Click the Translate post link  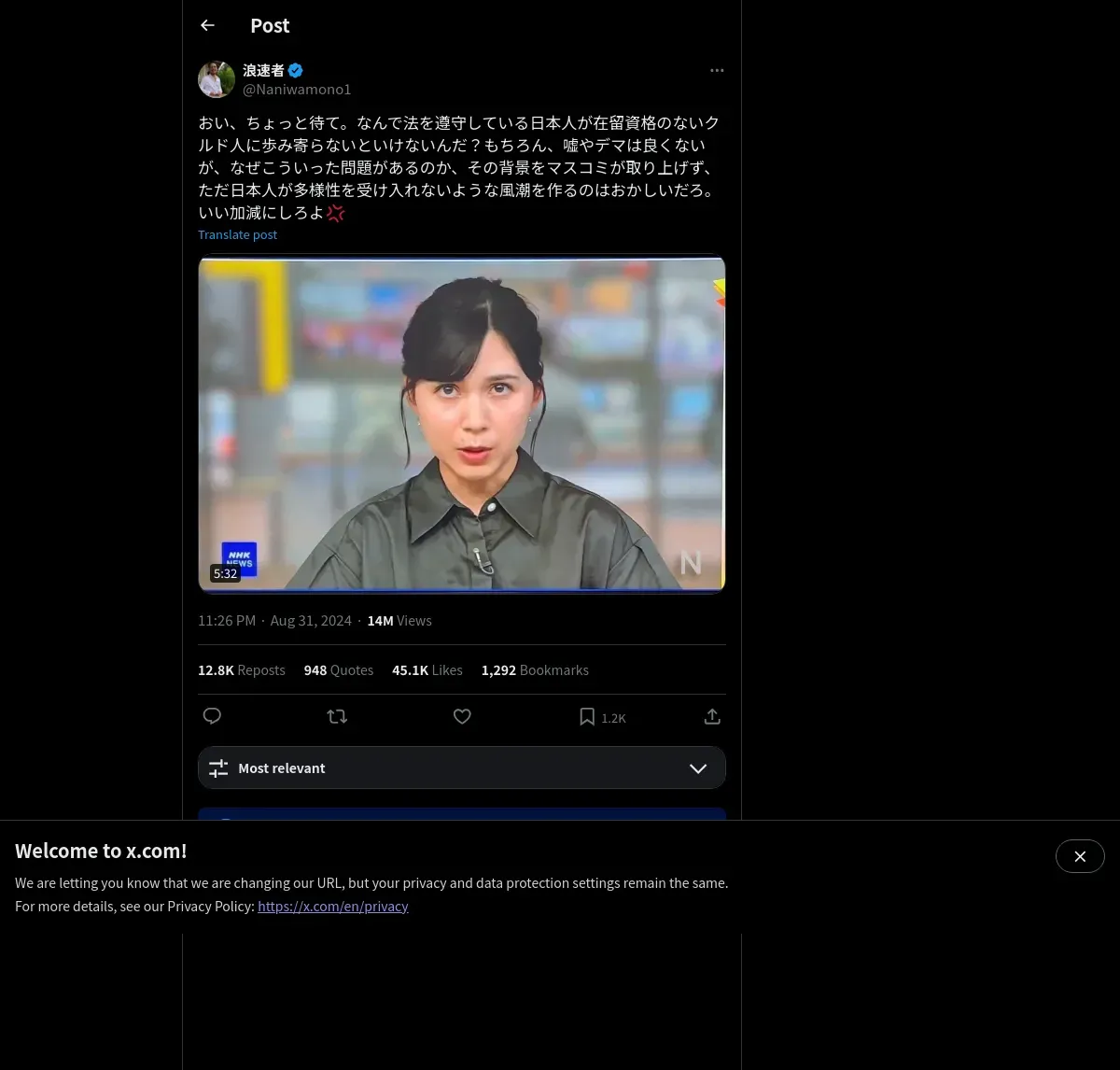point(237,234)
